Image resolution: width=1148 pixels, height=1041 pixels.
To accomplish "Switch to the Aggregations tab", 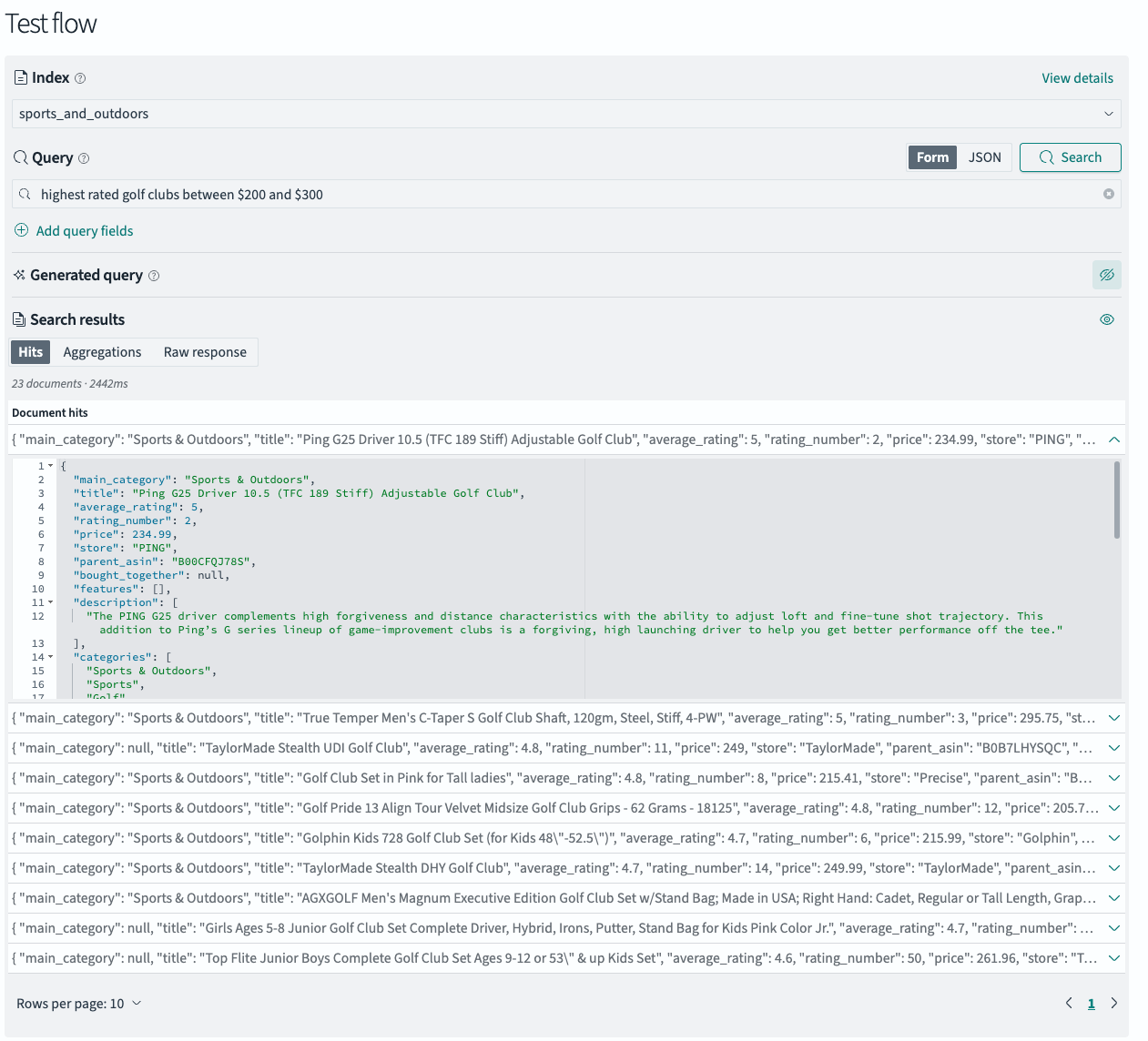I will point(102,352).
